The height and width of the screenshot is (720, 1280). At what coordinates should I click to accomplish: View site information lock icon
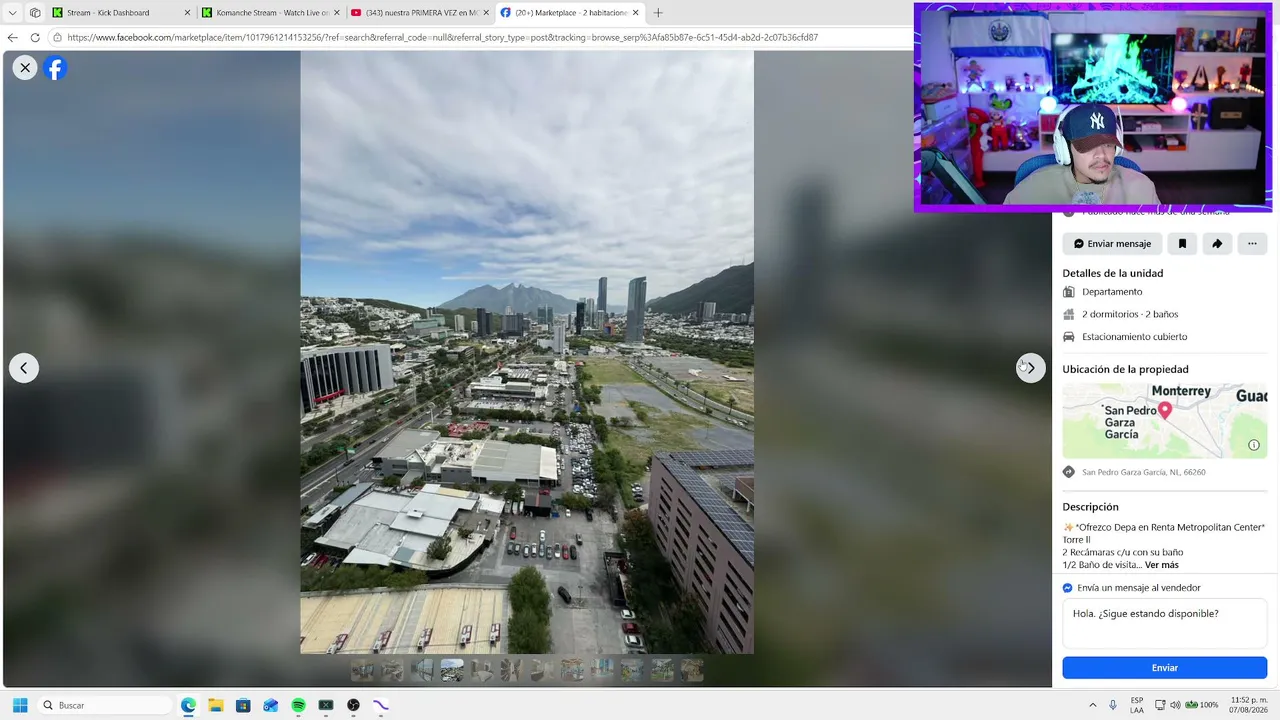(x=58, y=38)
